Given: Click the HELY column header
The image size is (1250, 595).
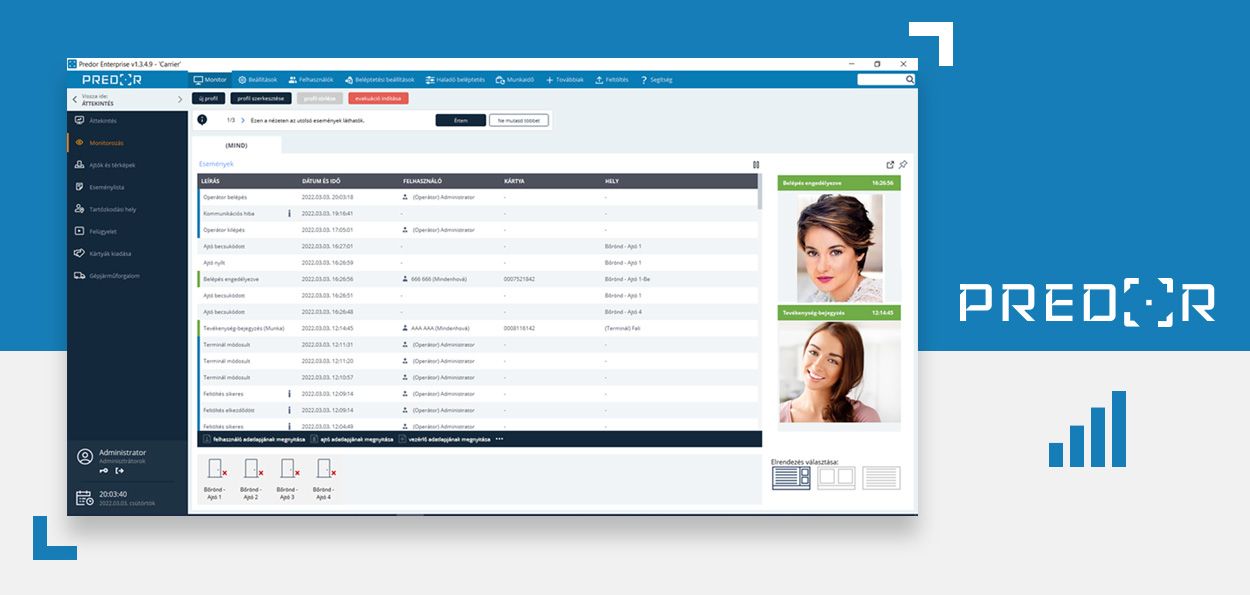Looking at the screenshot, I should [x=612, y=181].
